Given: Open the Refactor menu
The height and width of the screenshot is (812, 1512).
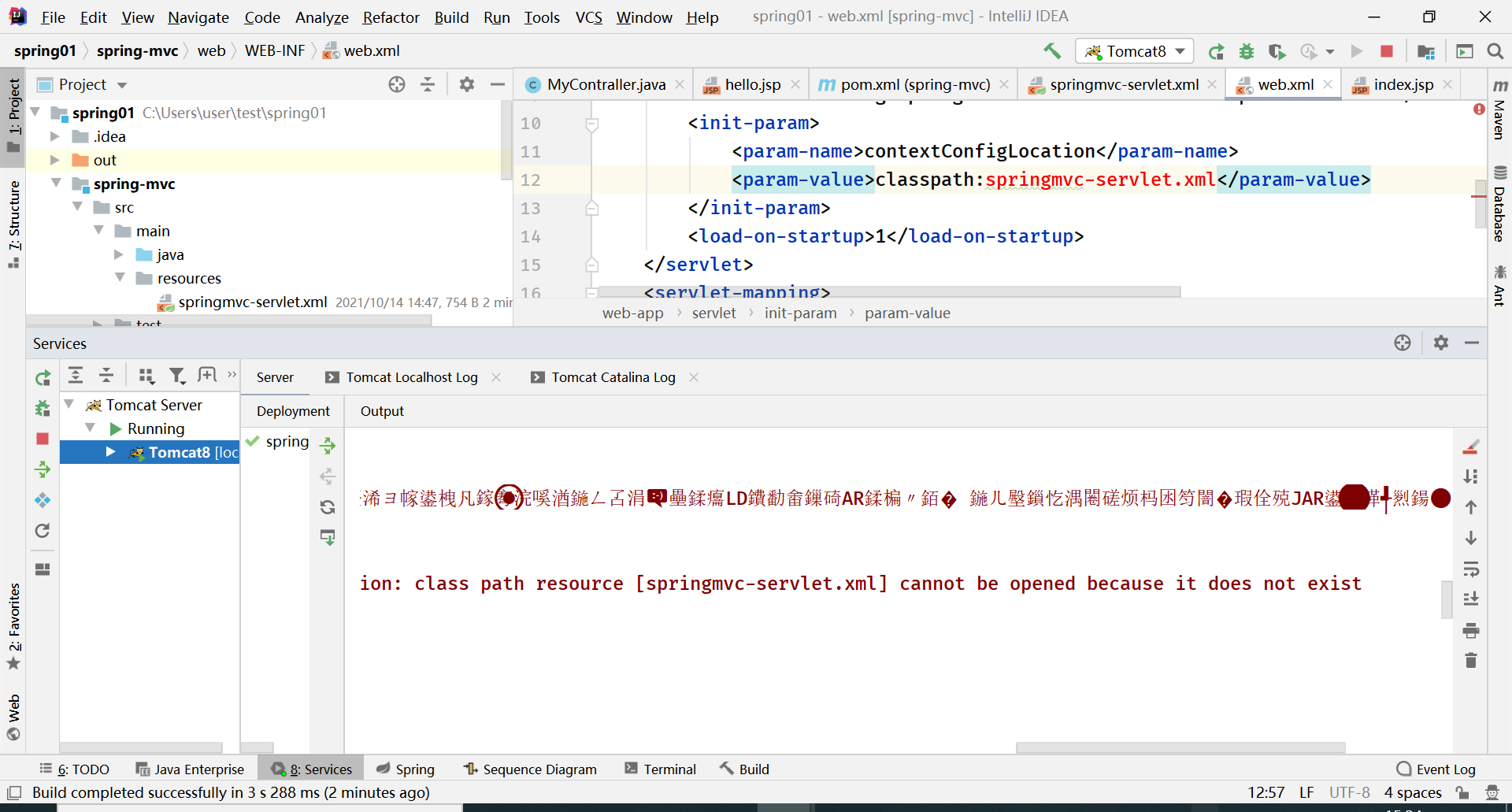Looking at the screenshot, I should tap(391, 17).
